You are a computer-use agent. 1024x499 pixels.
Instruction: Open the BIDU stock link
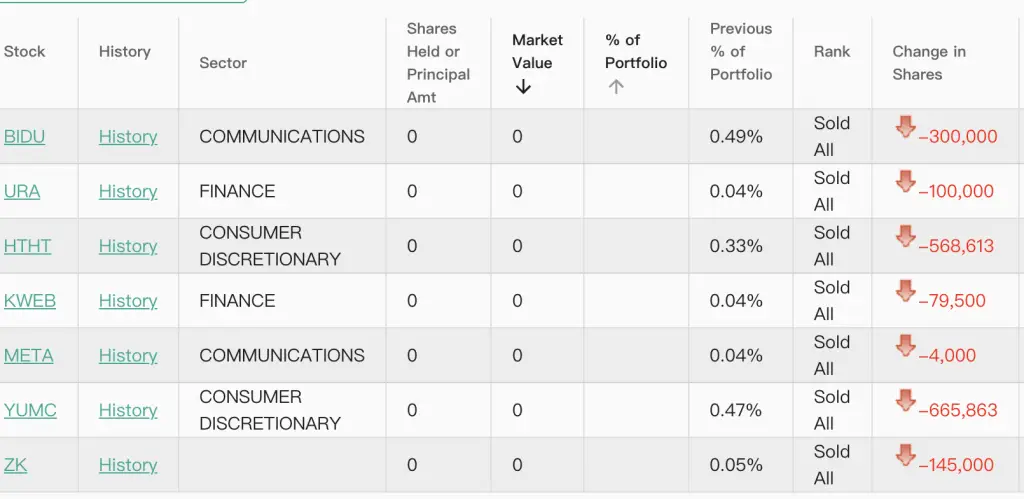pyautogui.click(x=24, y=137)
